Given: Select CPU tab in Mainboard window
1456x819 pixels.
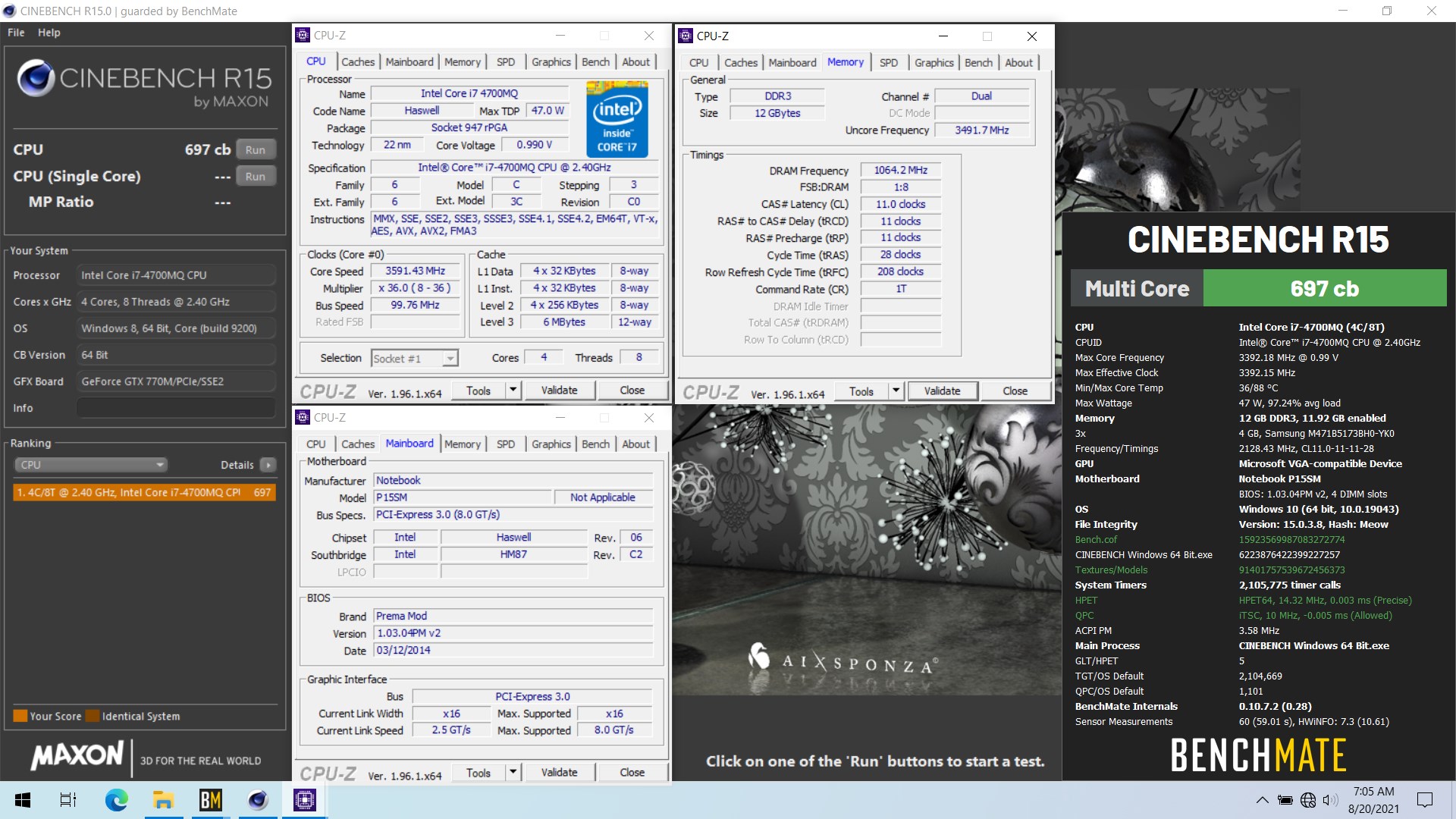Looking at the screenshot, I should [316, 444].
